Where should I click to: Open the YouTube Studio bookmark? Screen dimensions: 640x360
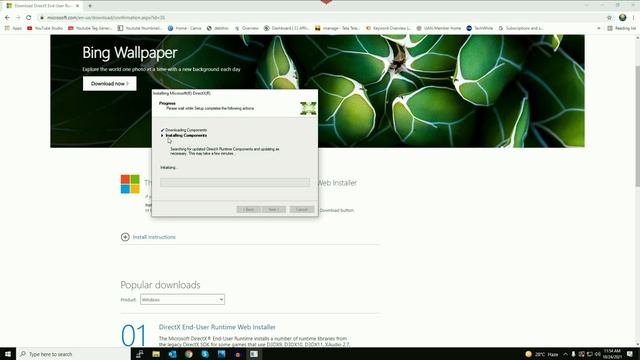(45, 28)
